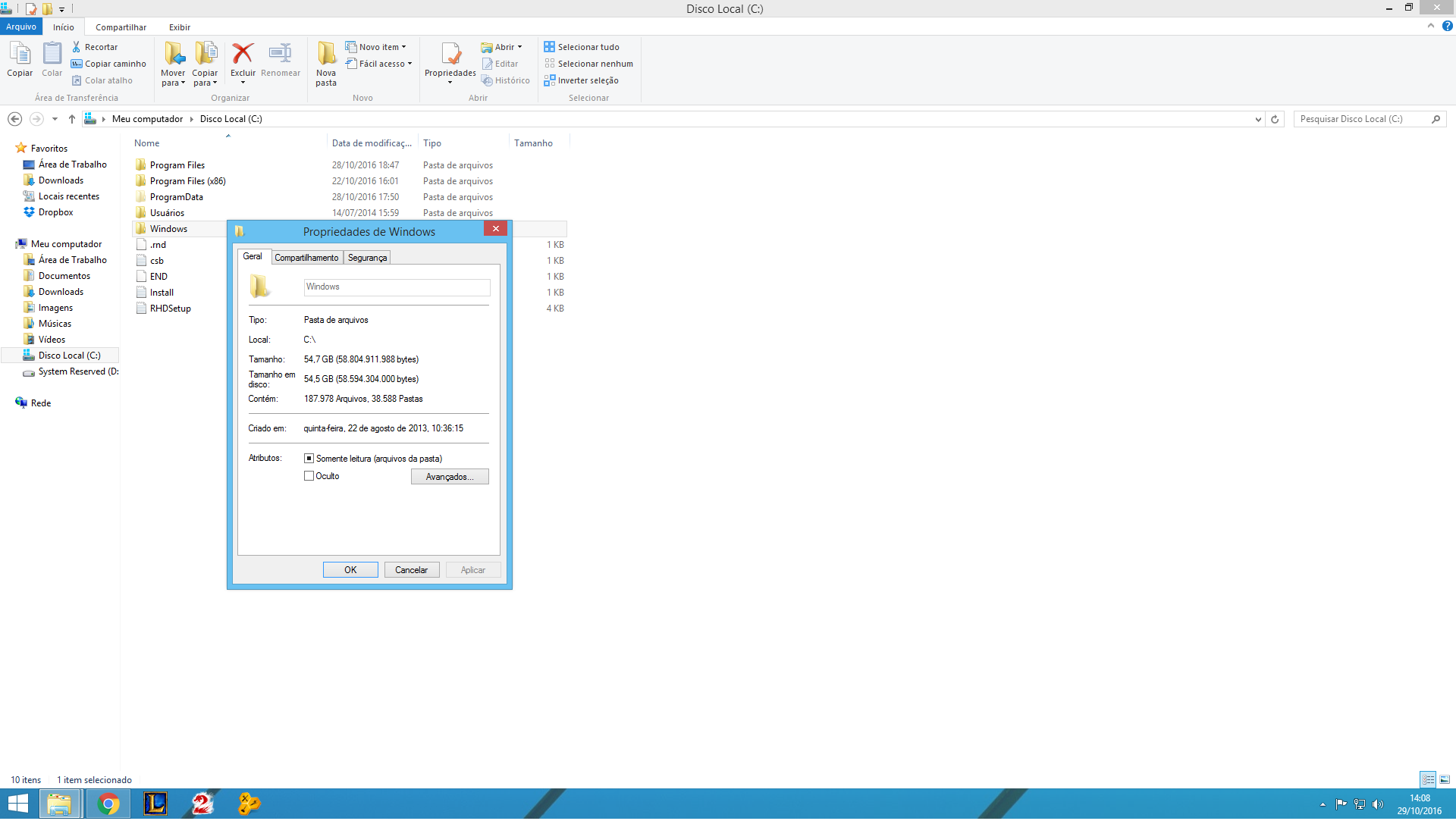Switch to details view icon in status bar

1428,780
